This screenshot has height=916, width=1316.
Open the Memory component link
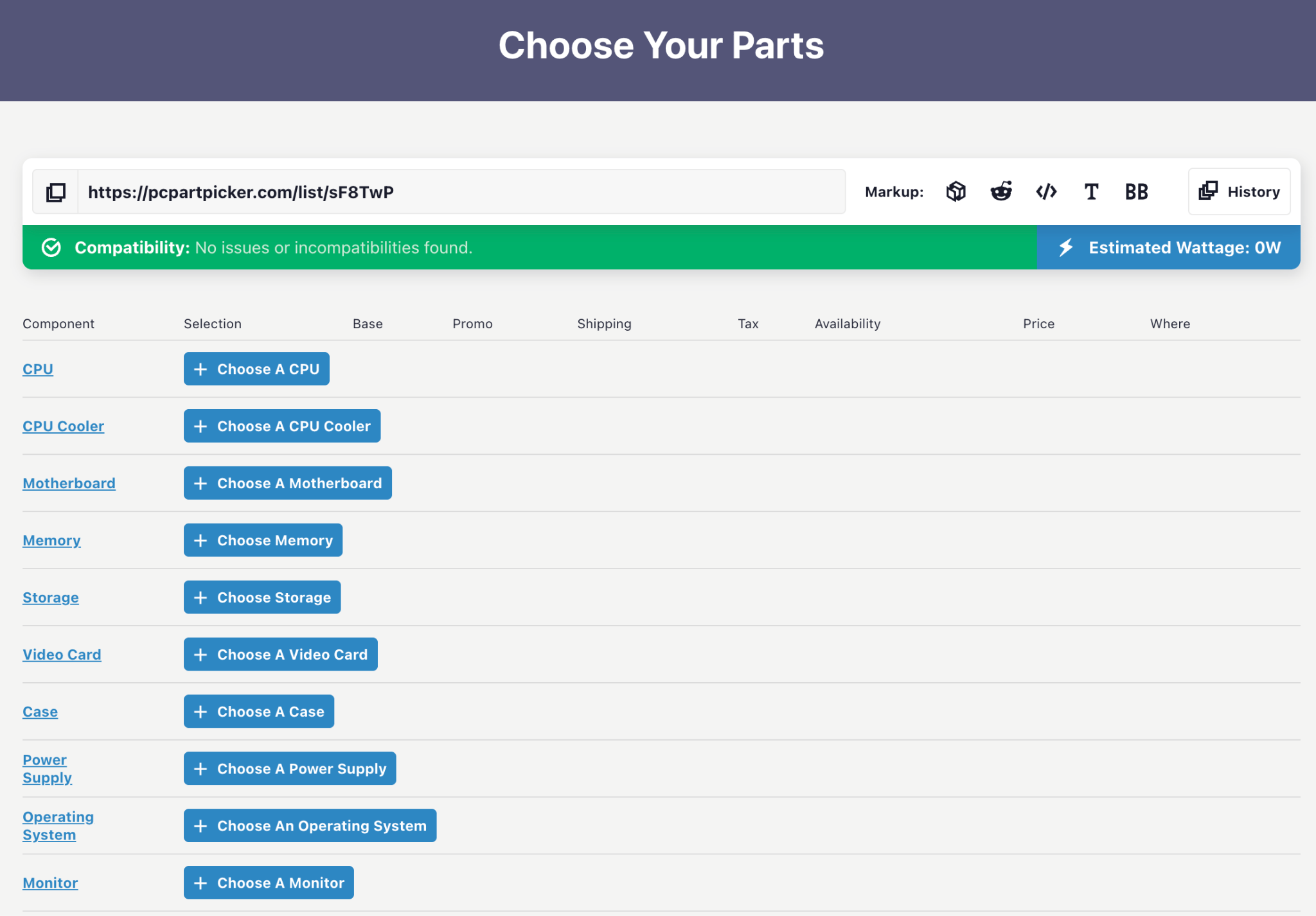coord(51,541)
